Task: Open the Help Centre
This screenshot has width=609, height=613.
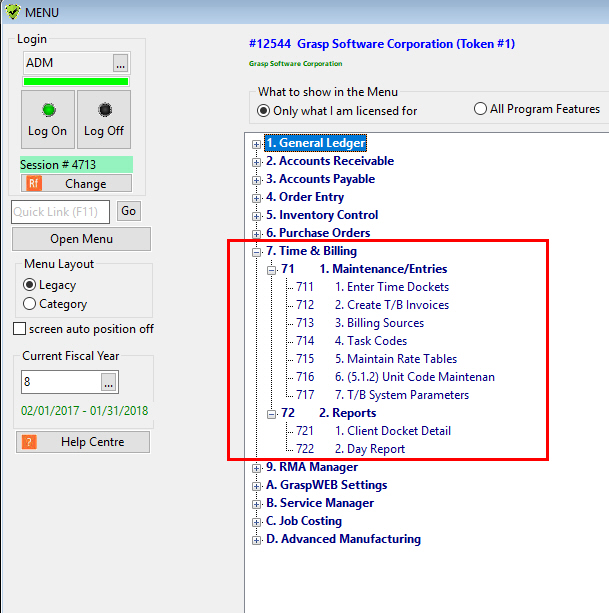Action: tap(83, 442)
